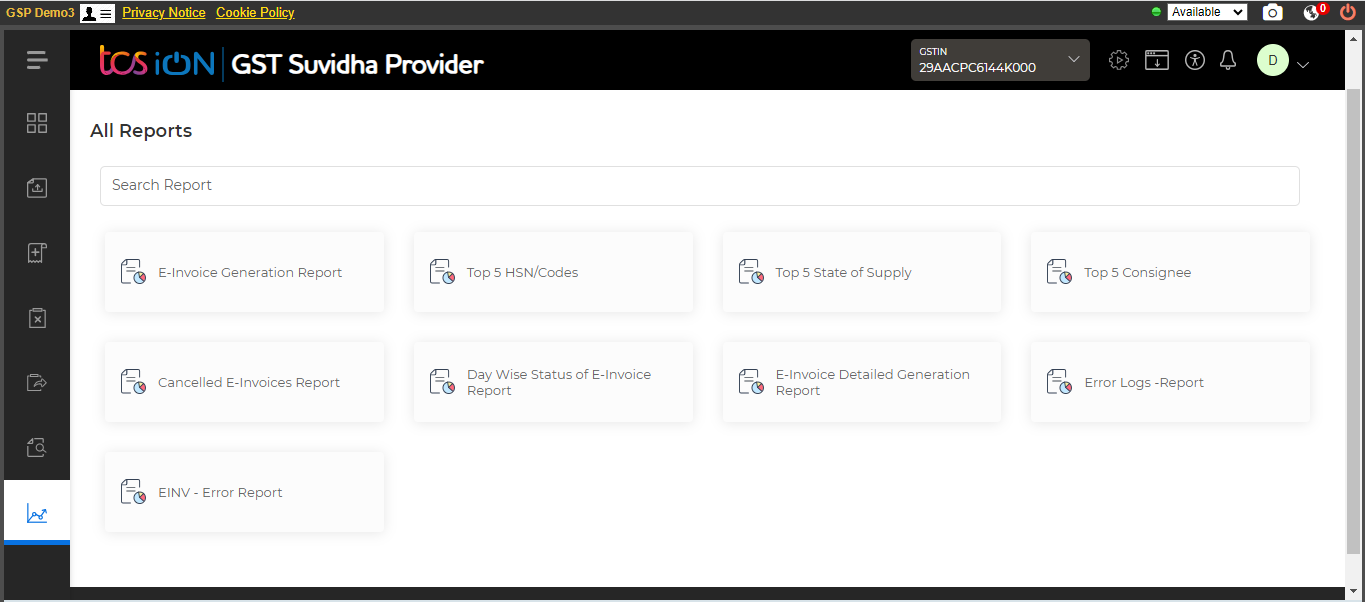Open the Top 5 State of Supply report

coord(862,272)
